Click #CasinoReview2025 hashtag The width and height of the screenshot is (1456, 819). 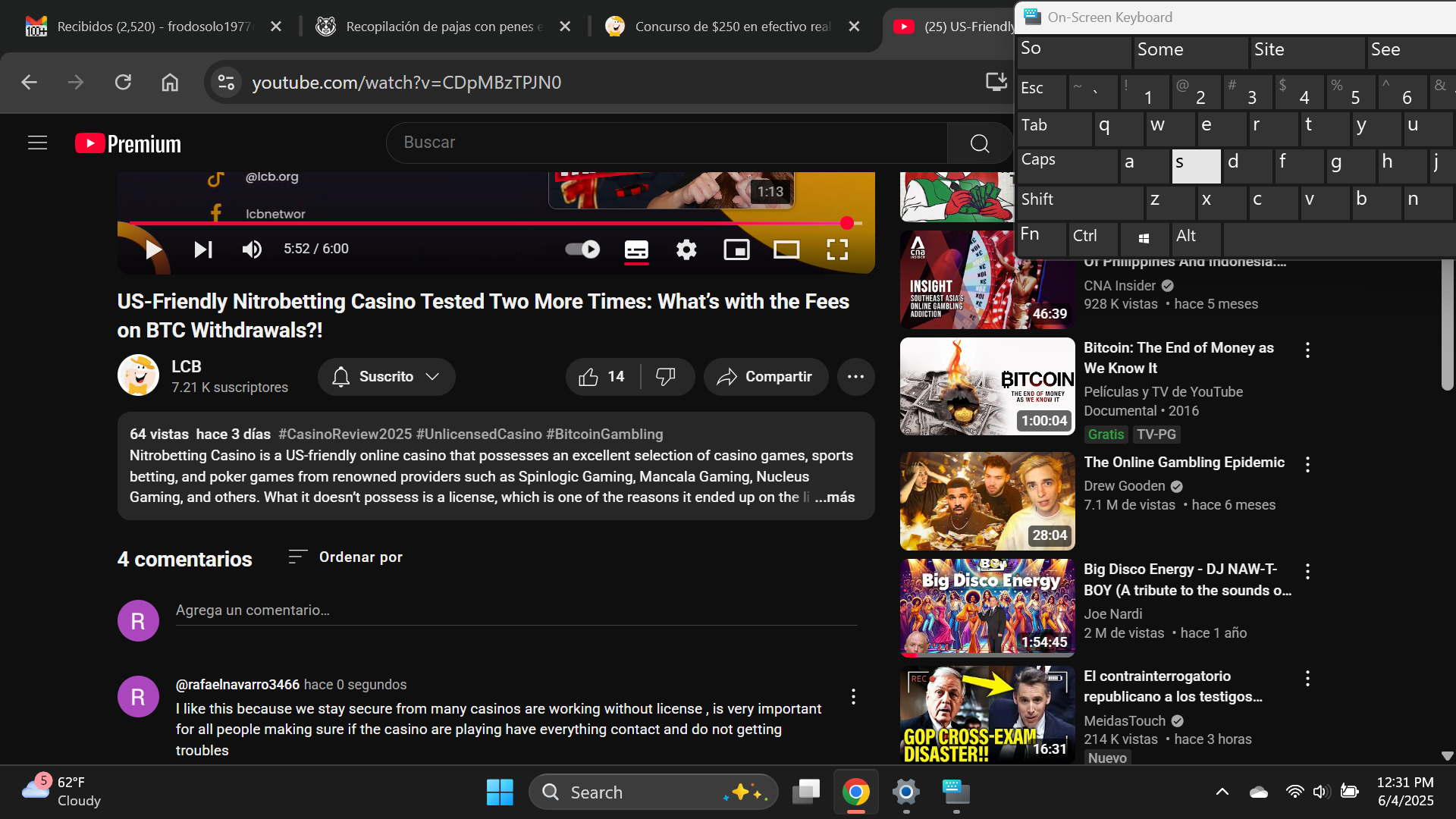(345, 435)
